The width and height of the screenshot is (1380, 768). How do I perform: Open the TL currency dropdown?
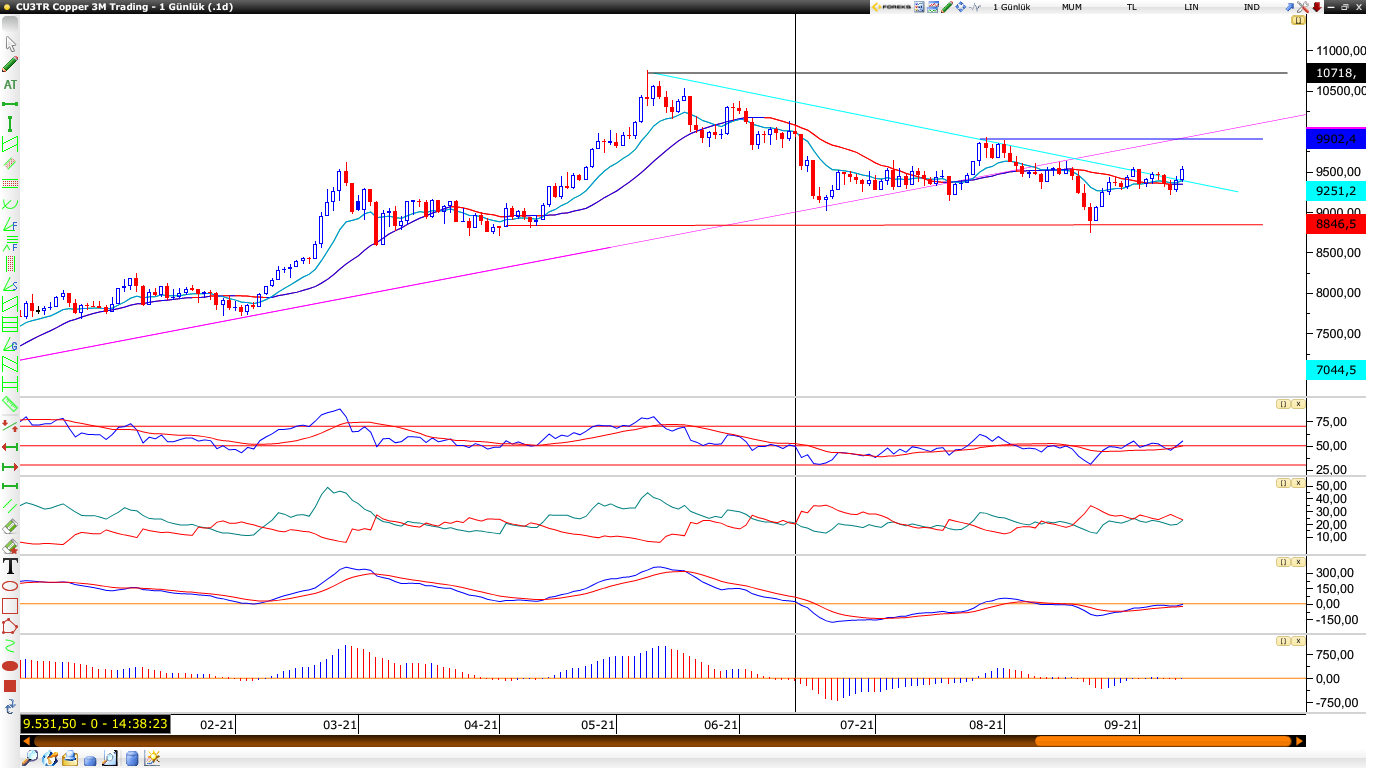(x=1132, y=7)
